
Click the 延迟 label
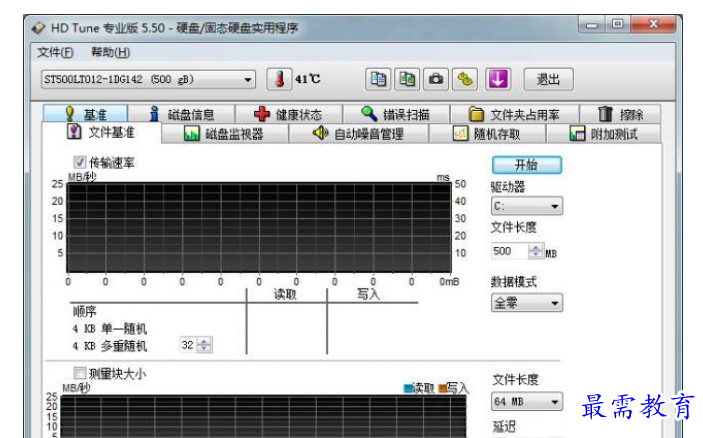(x=504, y=426)
